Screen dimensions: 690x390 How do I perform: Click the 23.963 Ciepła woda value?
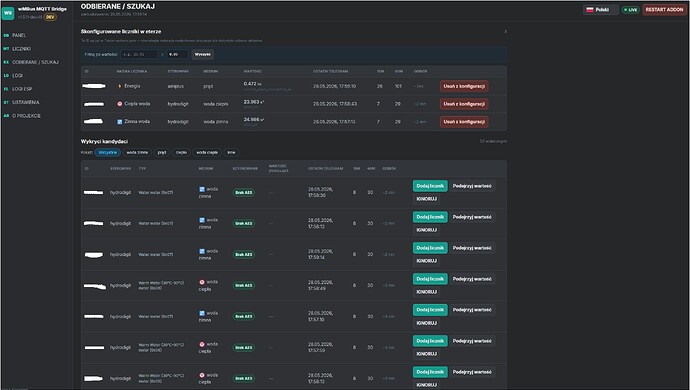254,102
